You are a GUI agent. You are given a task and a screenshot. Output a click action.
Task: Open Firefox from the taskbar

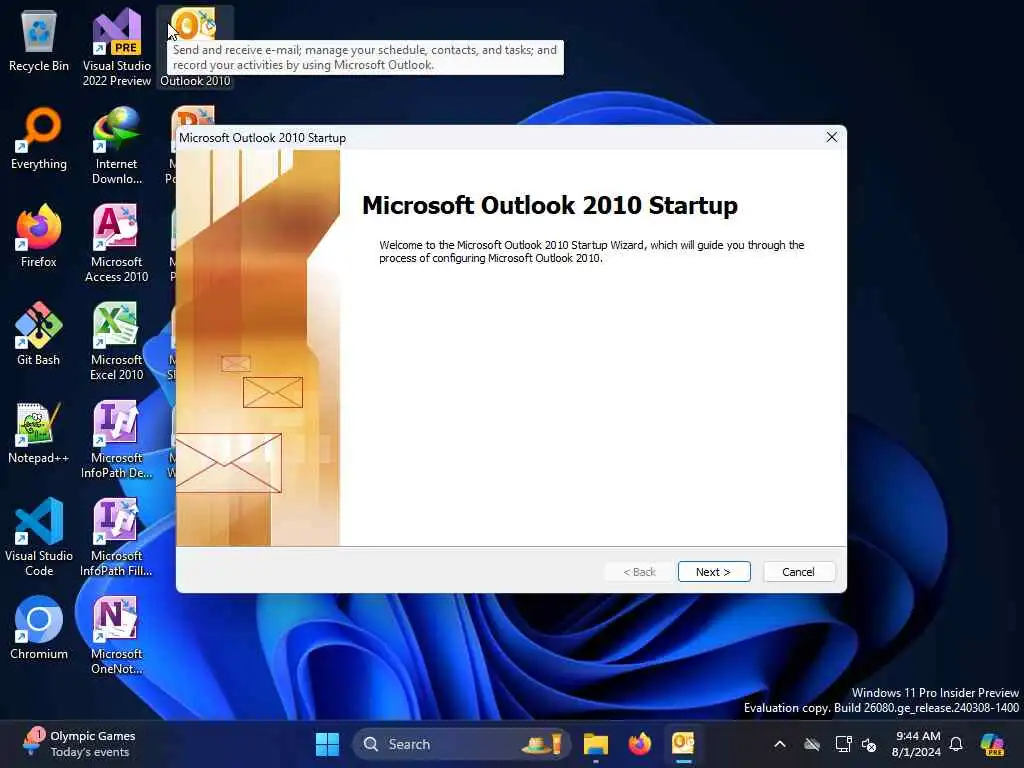[x=639, y=744]
